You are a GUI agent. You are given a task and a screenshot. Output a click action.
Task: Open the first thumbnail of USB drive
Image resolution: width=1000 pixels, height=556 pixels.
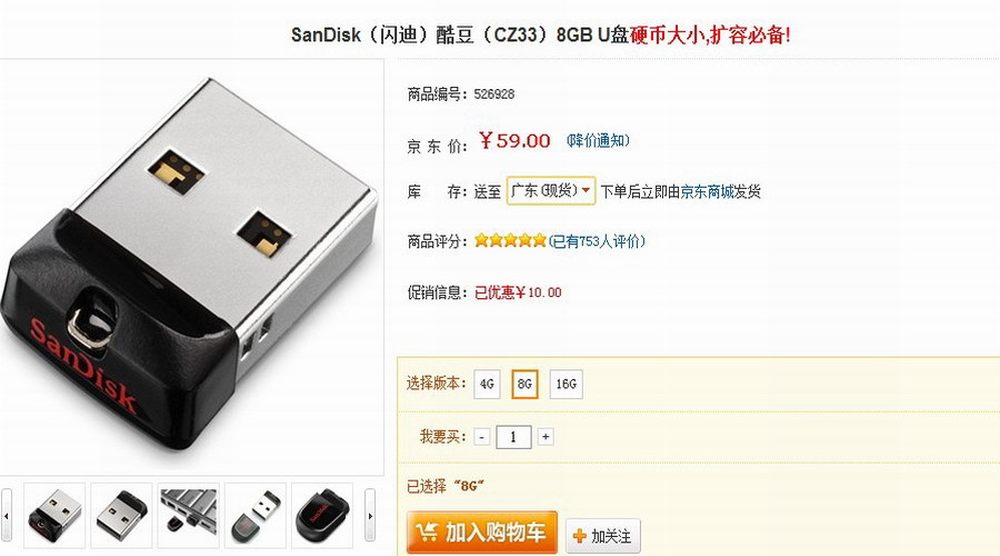coord(55,515)
